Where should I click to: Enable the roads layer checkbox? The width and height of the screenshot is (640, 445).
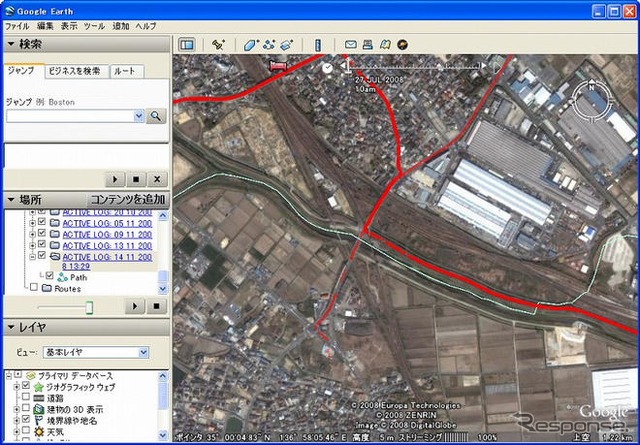pos(26,396)
